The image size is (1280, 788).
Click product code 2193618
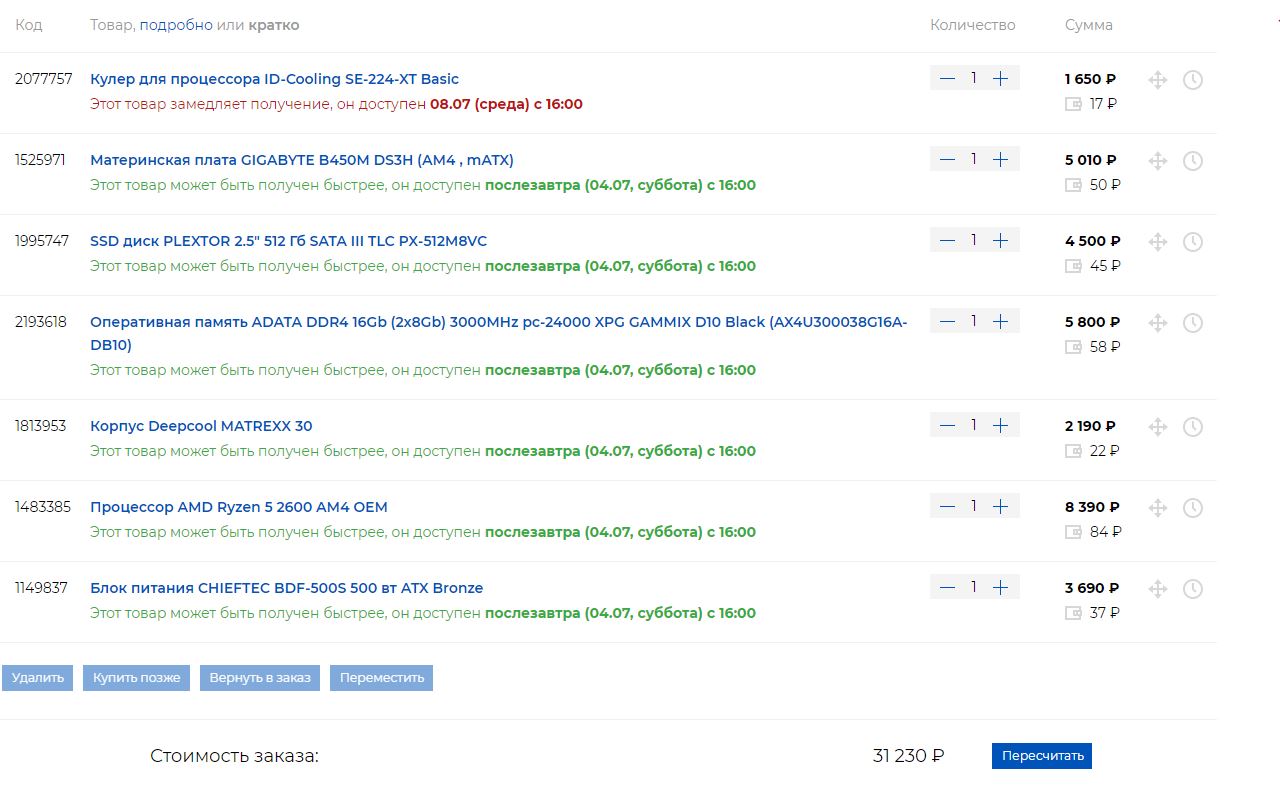[41, 322]
